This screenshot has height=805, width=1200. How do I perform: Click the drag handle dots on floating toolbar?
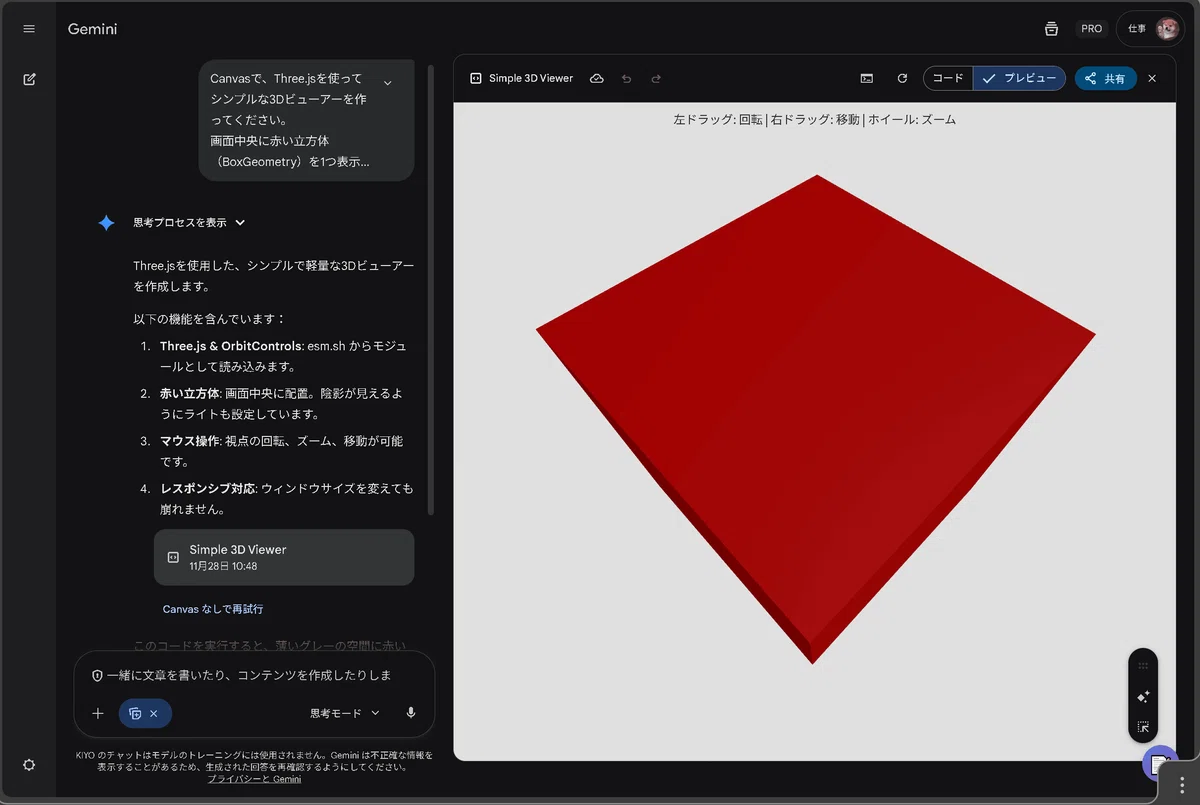coord(1143,665)
